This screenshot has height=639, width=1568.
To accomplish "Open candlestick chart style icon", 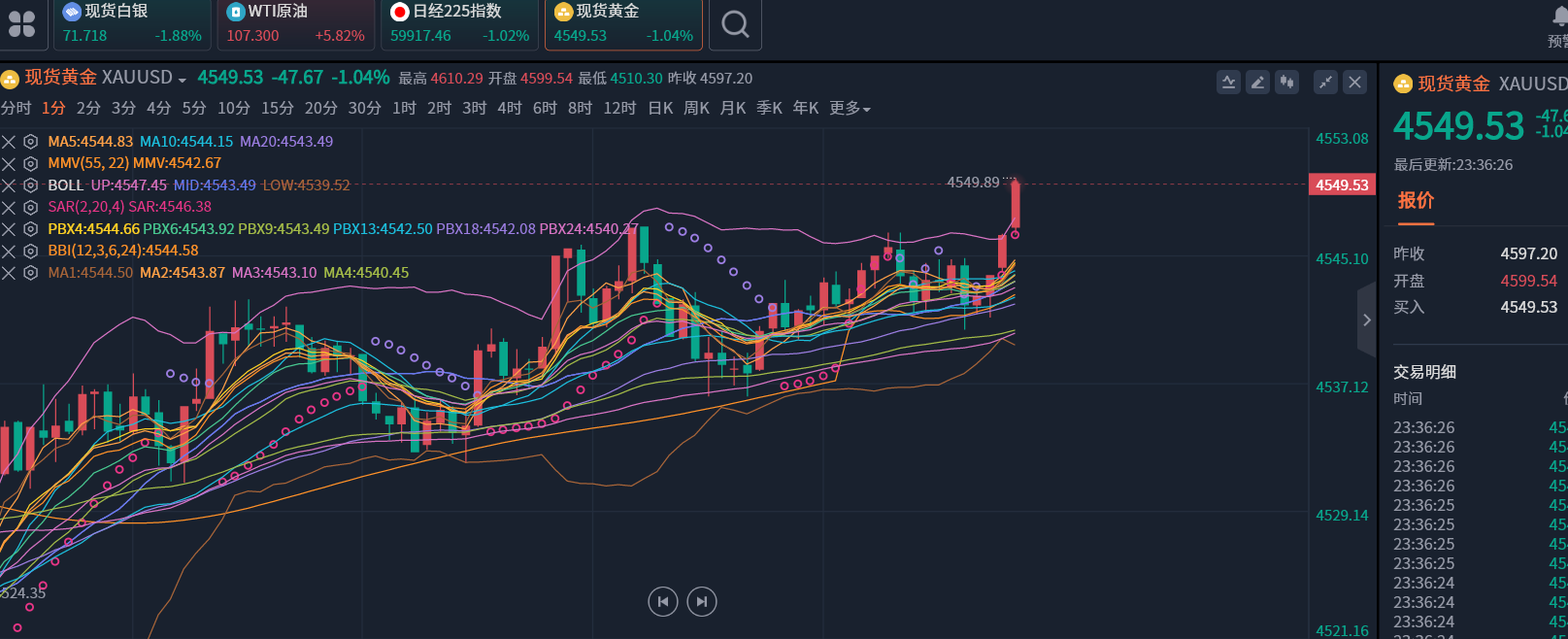I will 1286,83.
